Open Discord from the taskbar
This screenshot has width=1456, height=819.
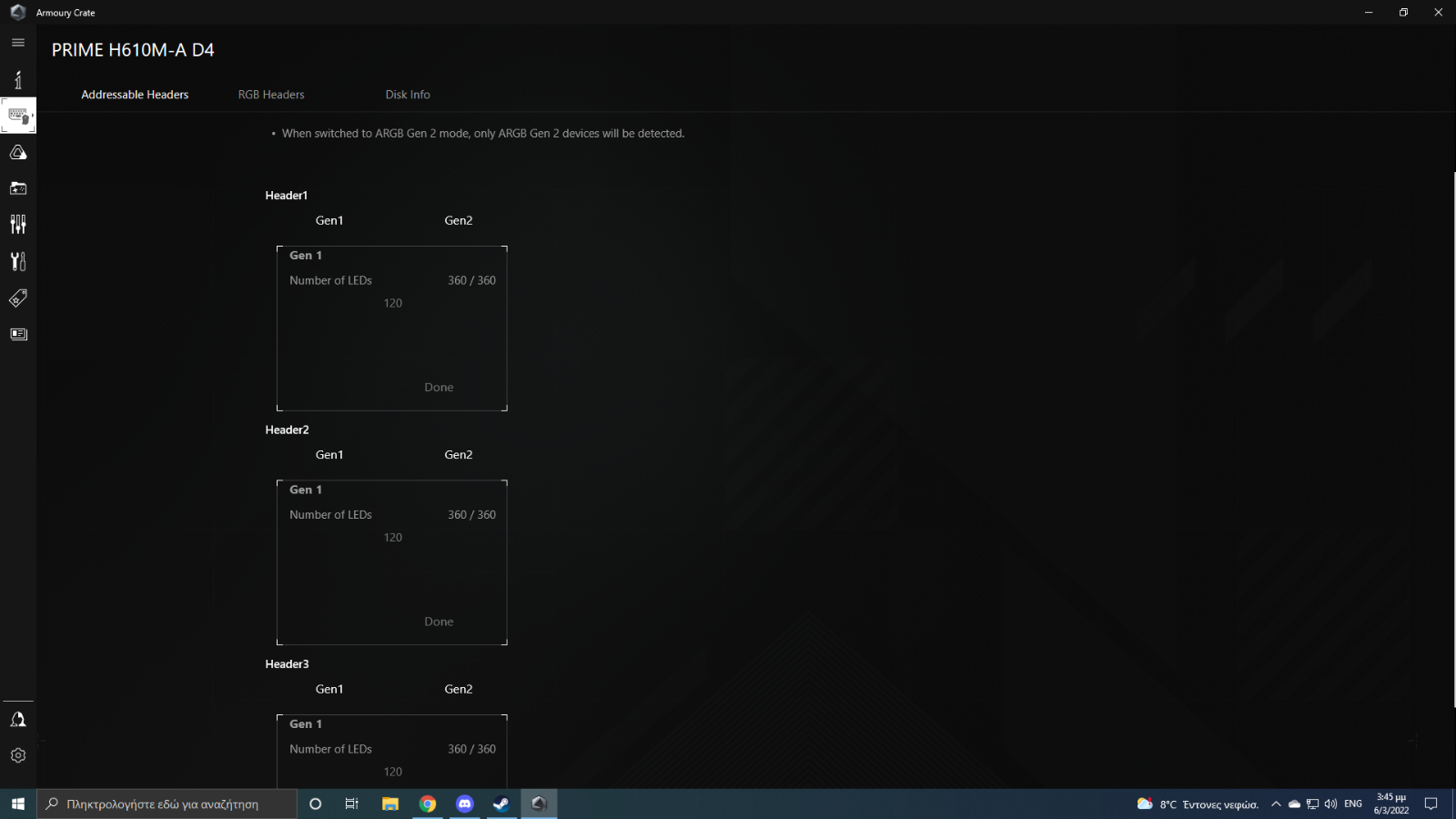465,804
